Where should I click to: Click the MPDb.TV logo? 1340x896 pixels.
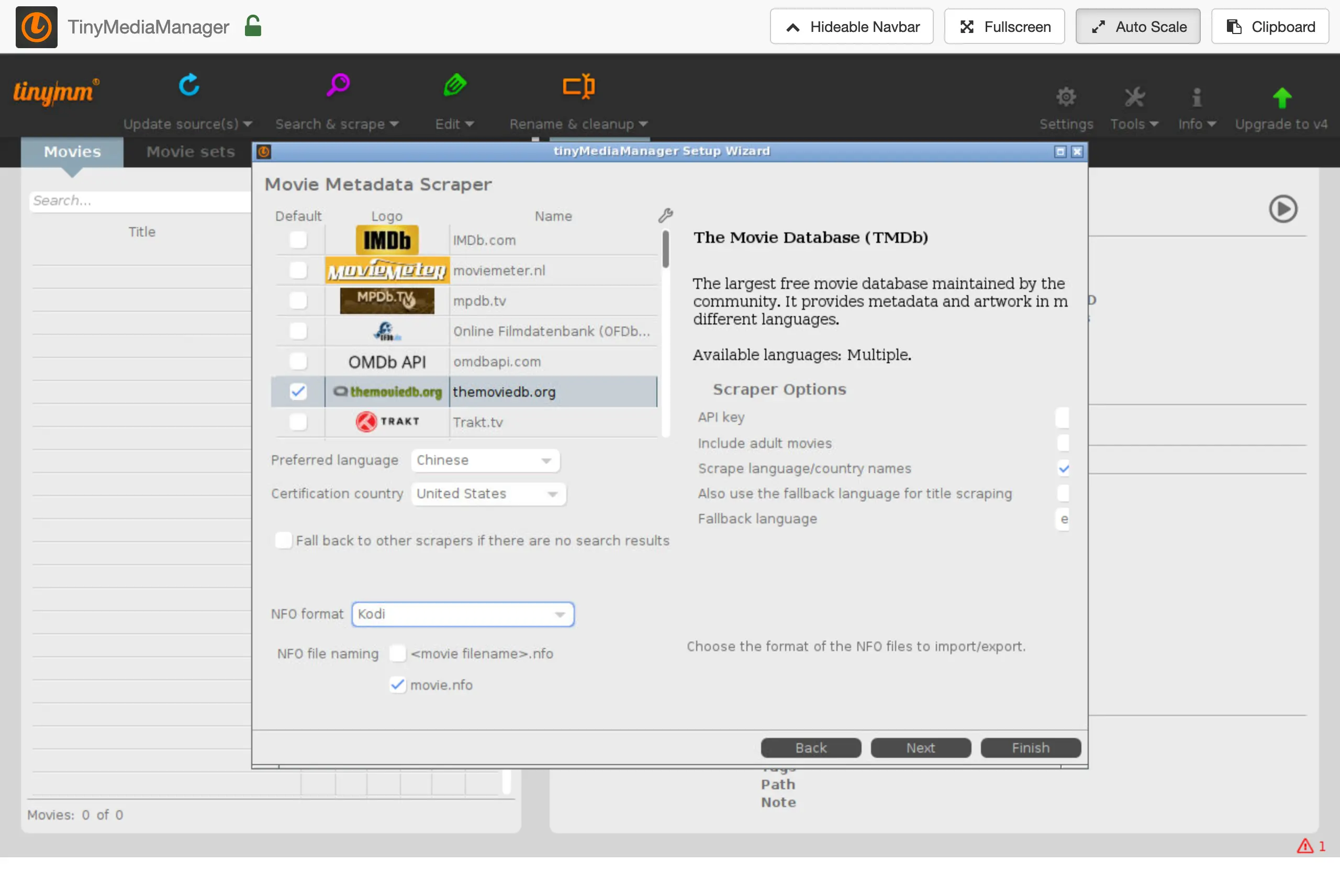pos(387,300)
